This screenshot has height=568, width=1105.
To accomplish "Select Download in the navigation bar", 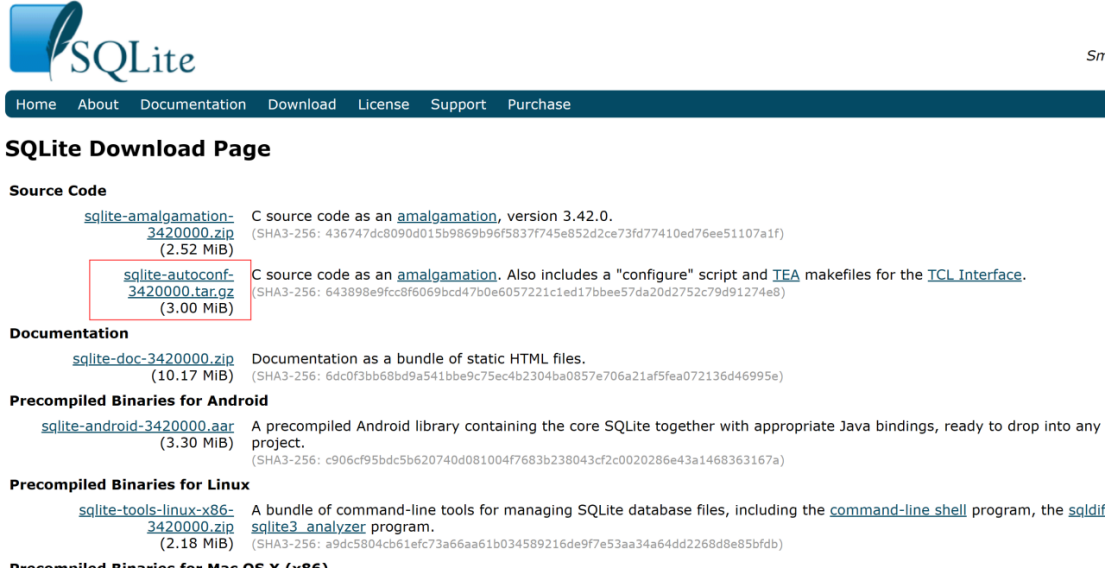I will point(302,104).
